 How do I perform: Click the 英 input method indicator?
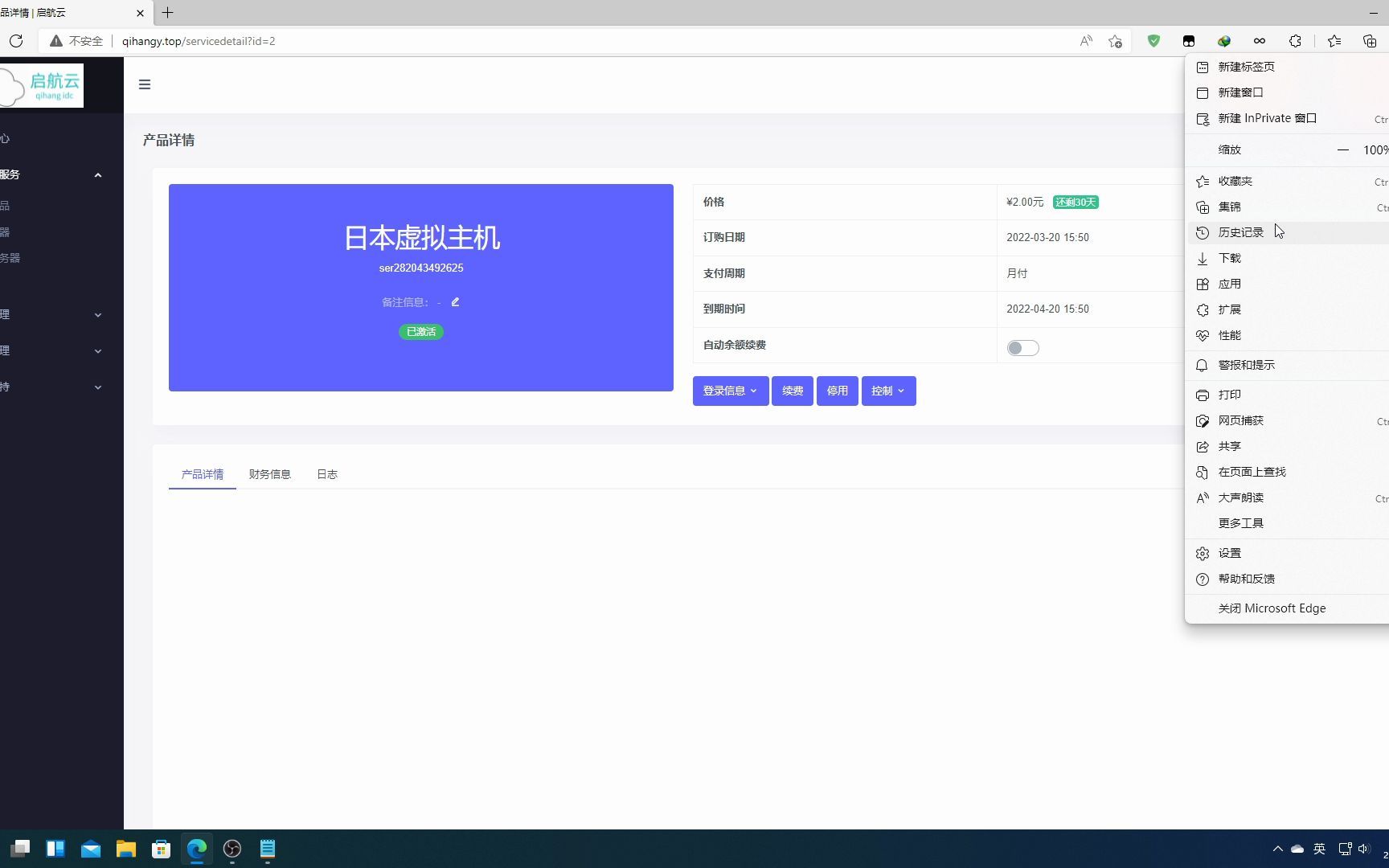pyautogui.click(x=1319, y=849)
